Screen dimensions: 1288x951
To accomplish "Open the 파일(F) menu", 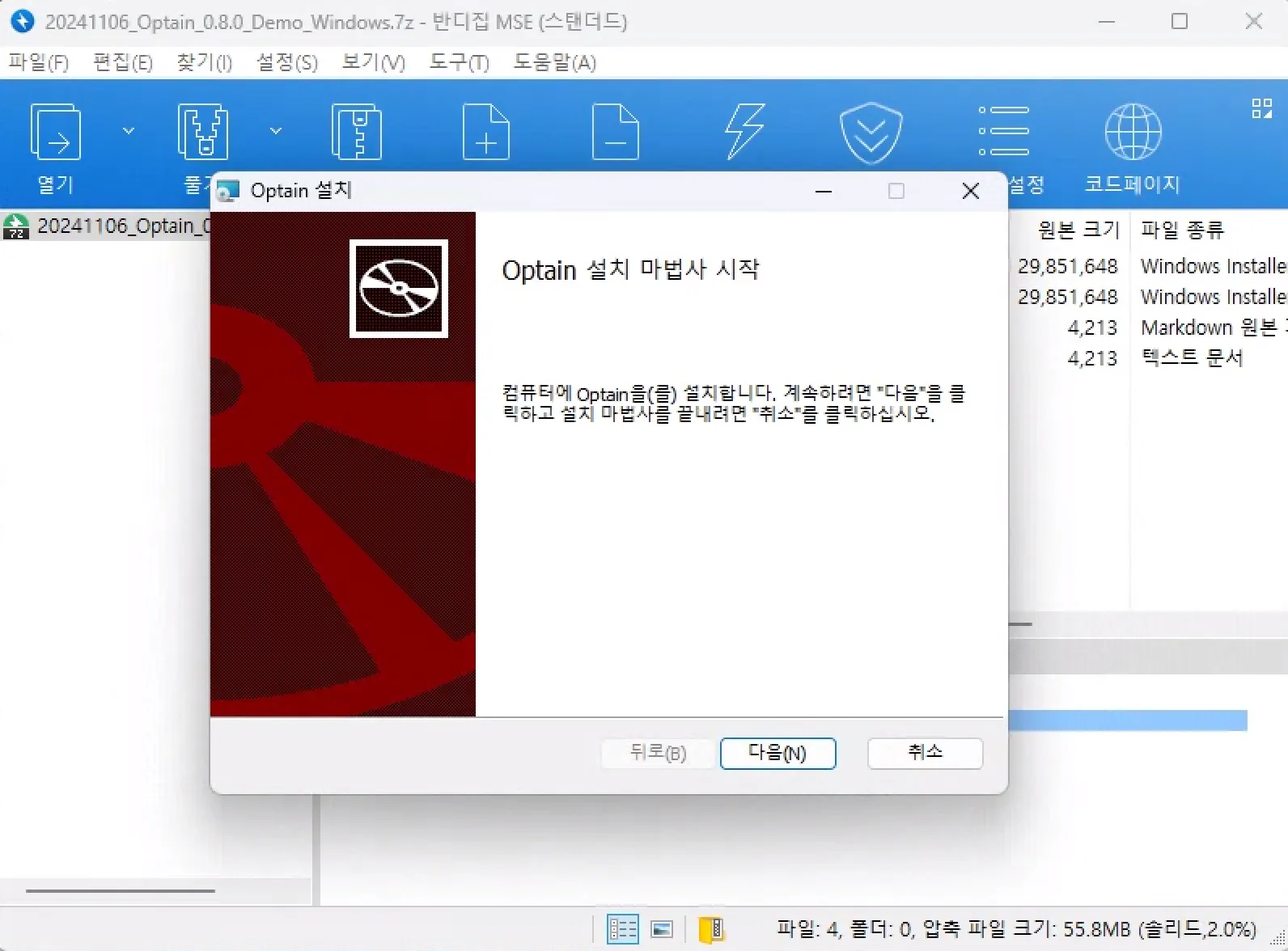I will 38,62.
